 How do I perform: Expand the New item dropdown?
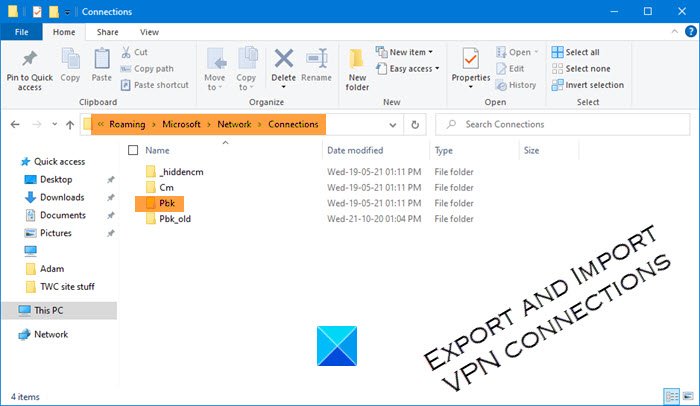[x=404, y=52]
